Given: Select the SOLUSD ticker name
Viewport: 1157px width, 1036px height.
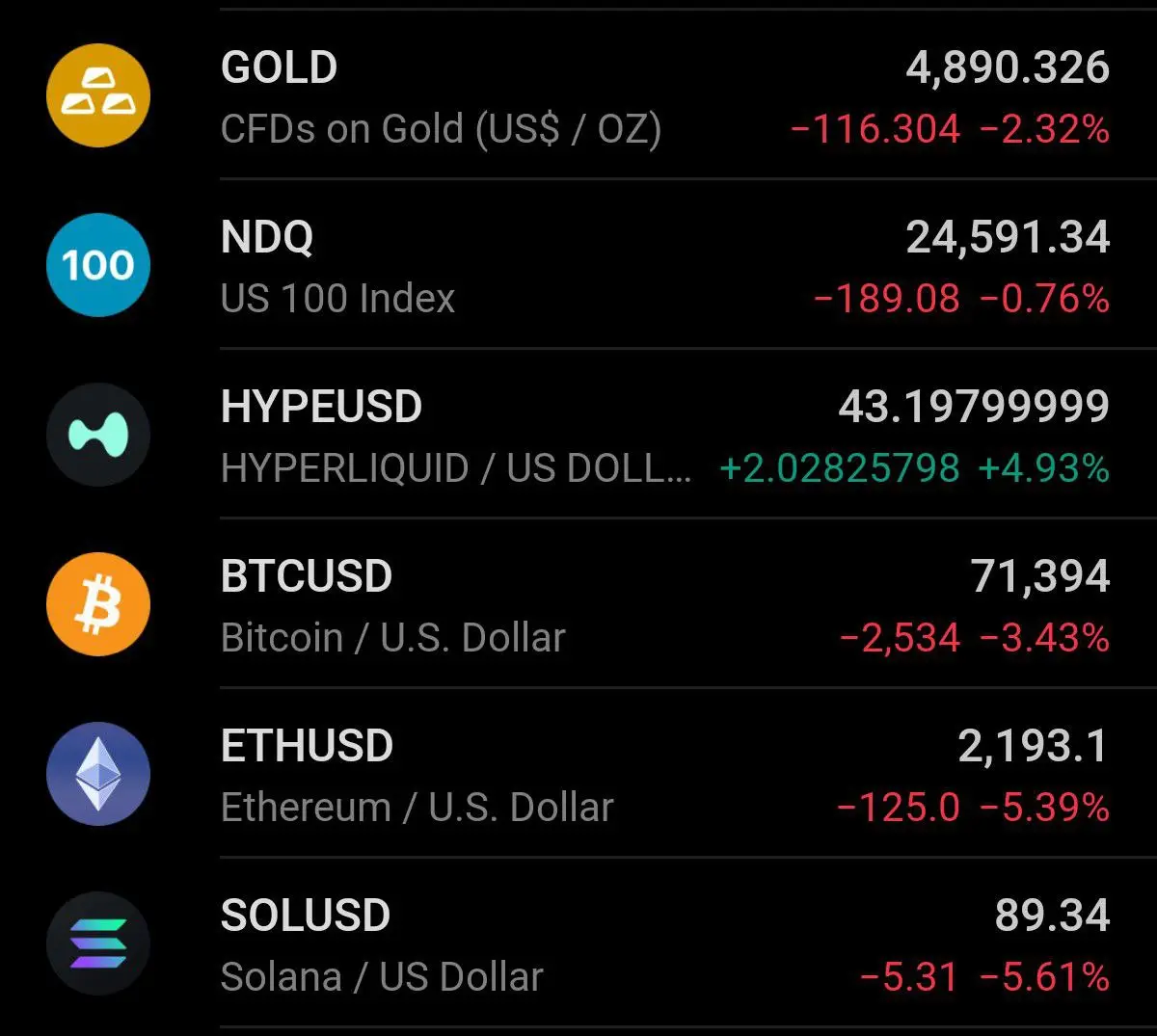Looking at the screenshot, I should click(306, 916).
